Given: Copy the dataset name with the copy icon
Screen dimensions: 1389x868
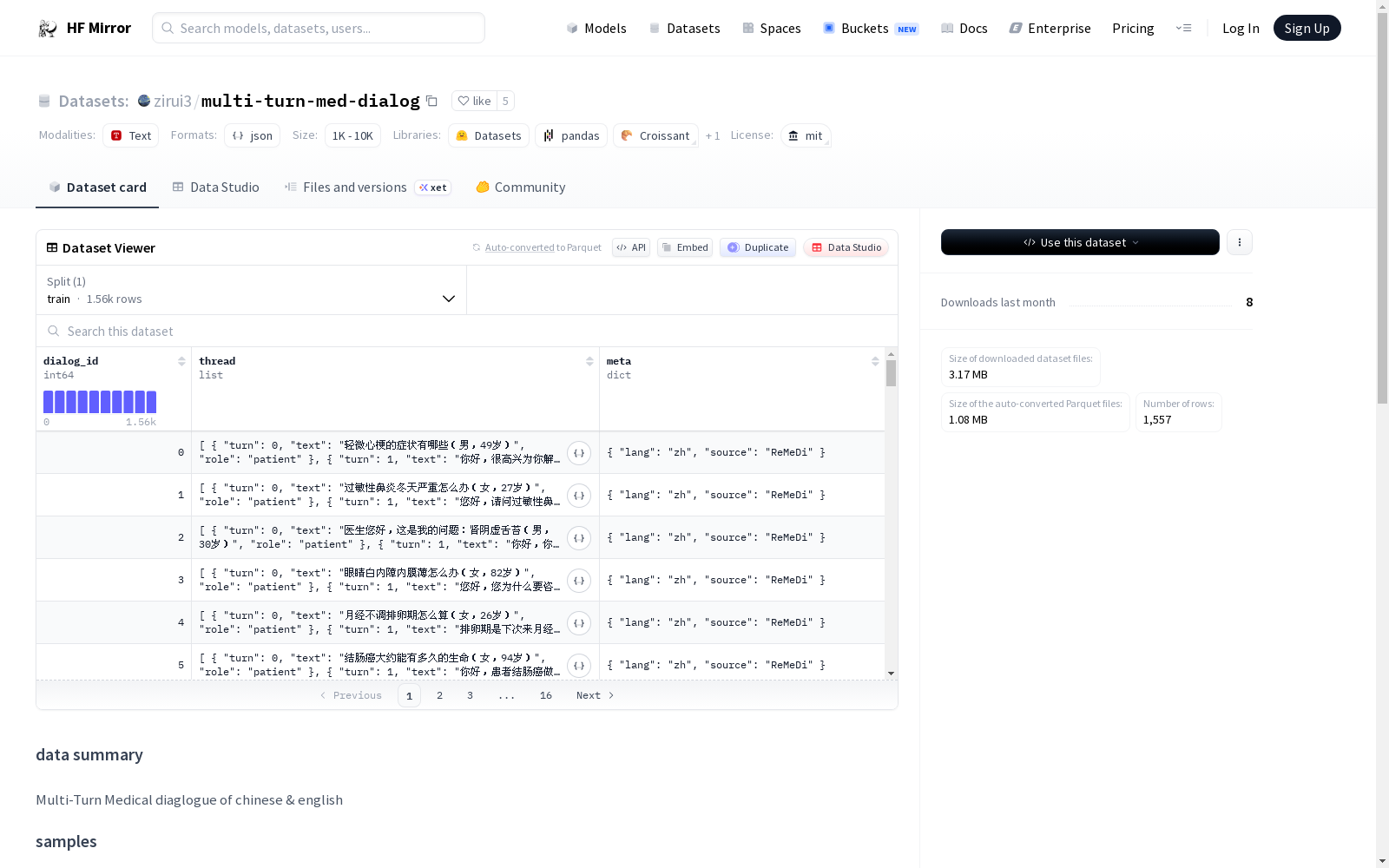Looking at the screenshot, I should point(431,101).
